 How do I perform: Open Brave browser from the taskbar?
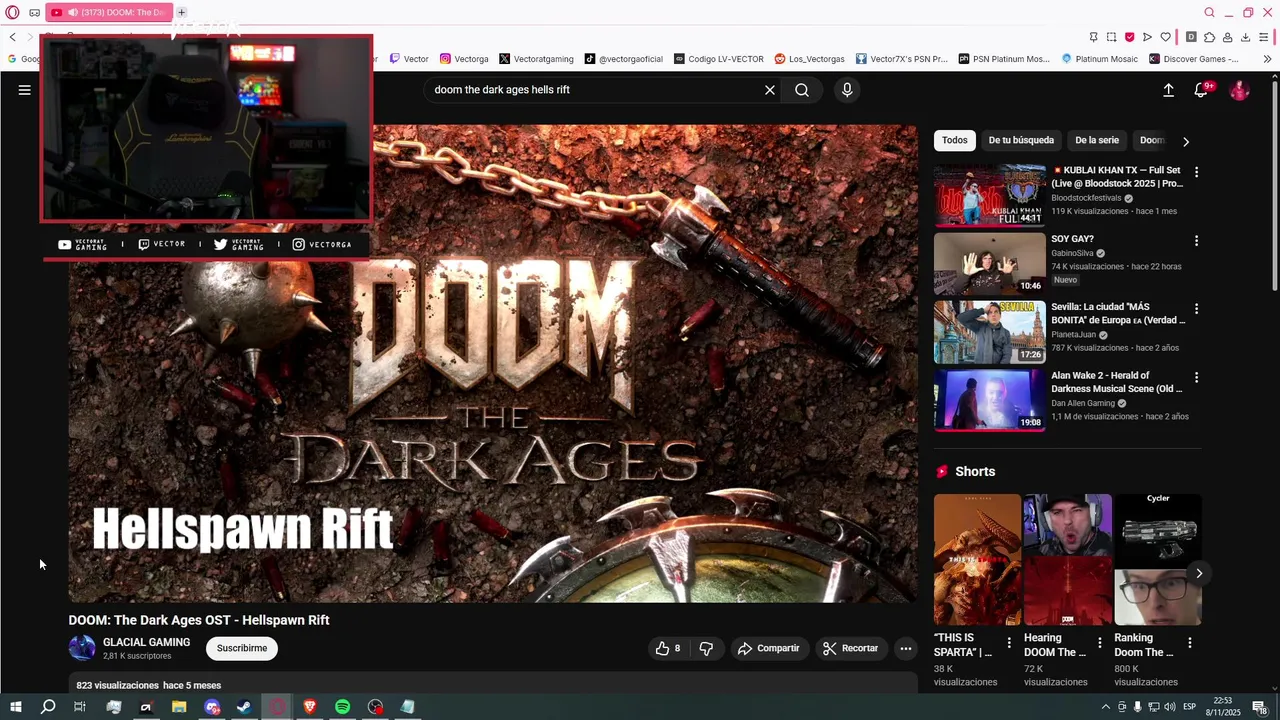coord(309,707)
